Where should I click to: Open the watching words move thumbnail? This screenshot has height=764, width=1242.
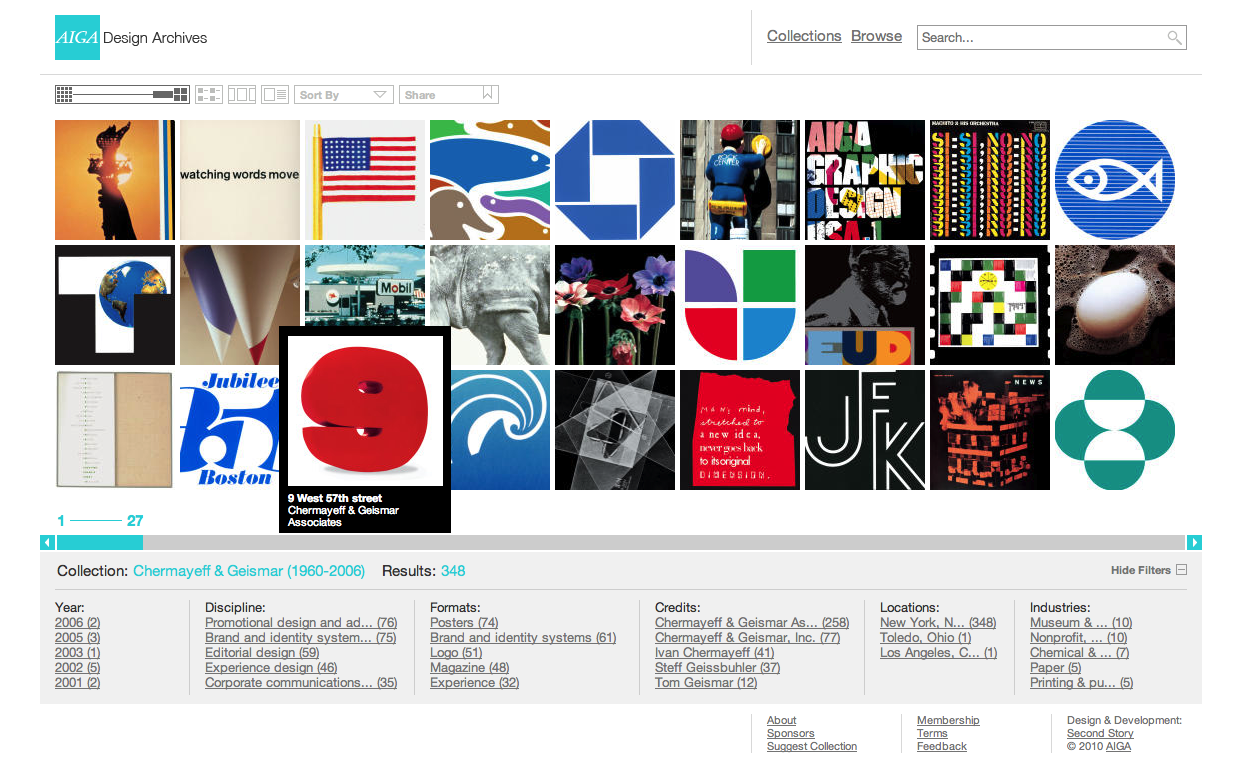[x=240, y=180]
